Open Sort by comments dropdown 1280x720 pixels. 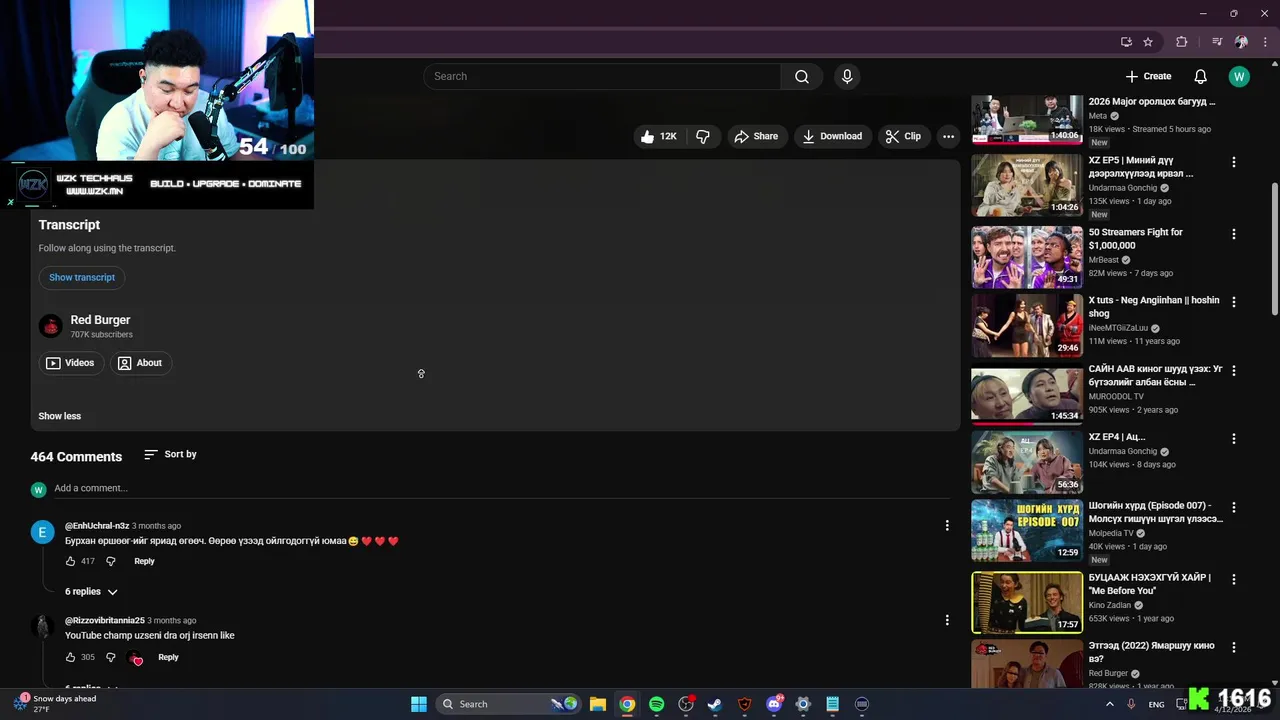(170, 454)
